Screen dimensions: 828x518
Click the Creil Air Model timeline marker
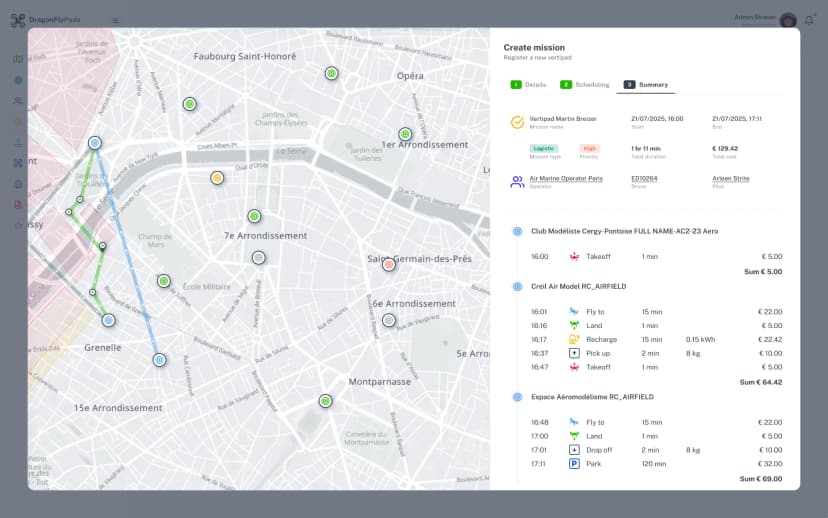(x=517, y=286)
